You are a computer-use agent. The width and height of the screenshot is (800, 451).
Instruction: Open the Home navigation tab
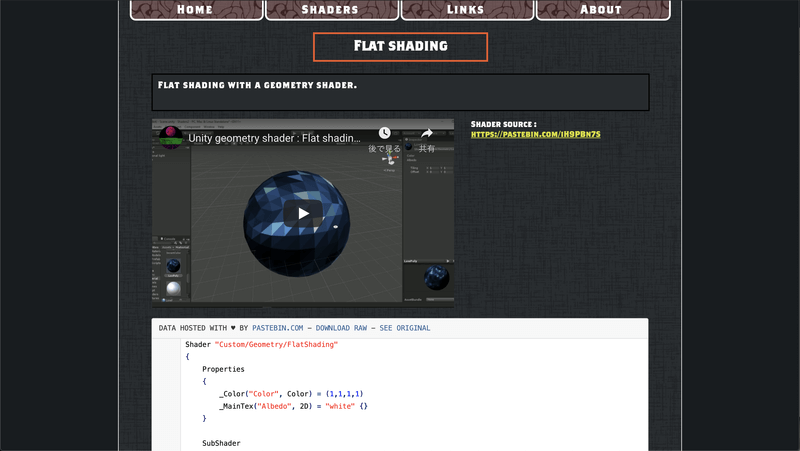pos(196,9)
